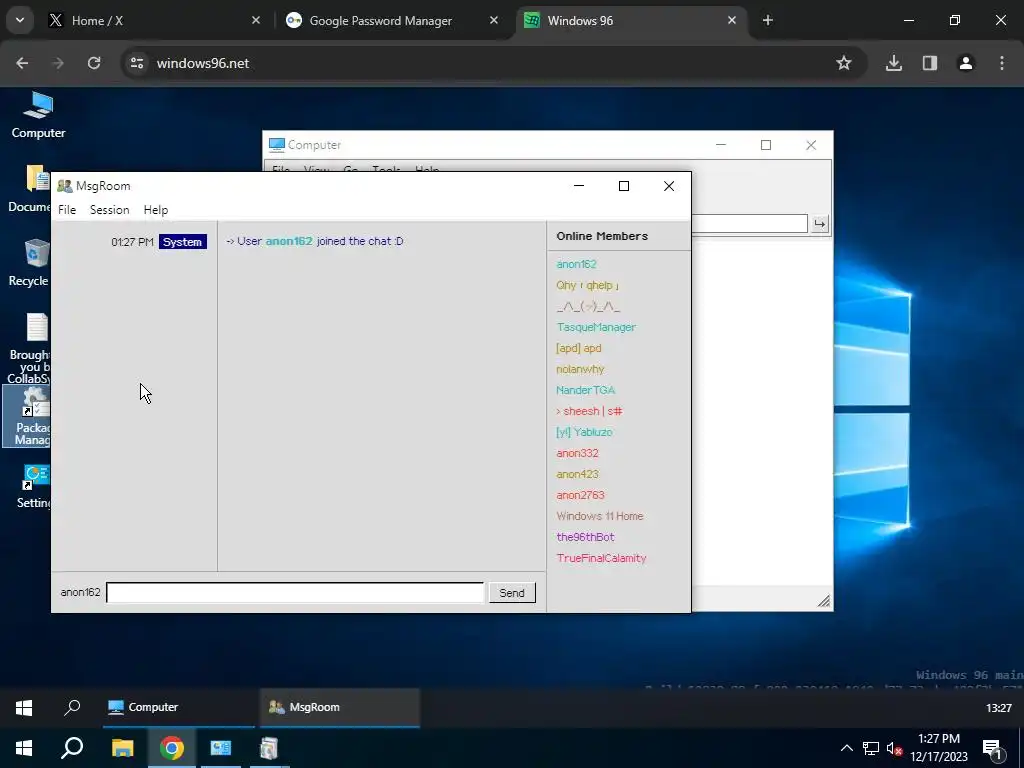Click the Computer window title icon

277,145
